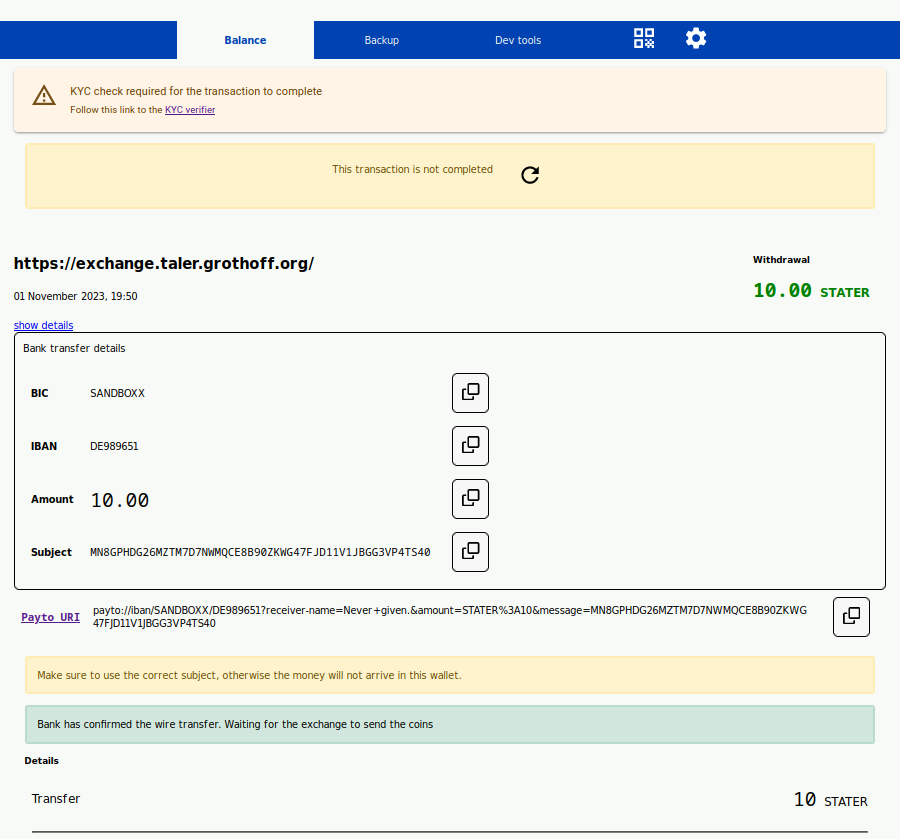Select the exchange URL heading text
The width and height of the screenshot is (900, 839).
coord(164,264)
